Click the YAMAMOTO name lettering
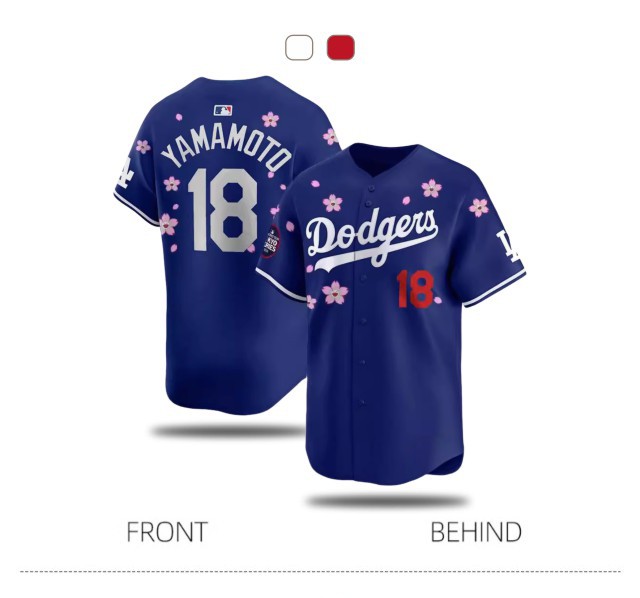 tap(226, 151)
